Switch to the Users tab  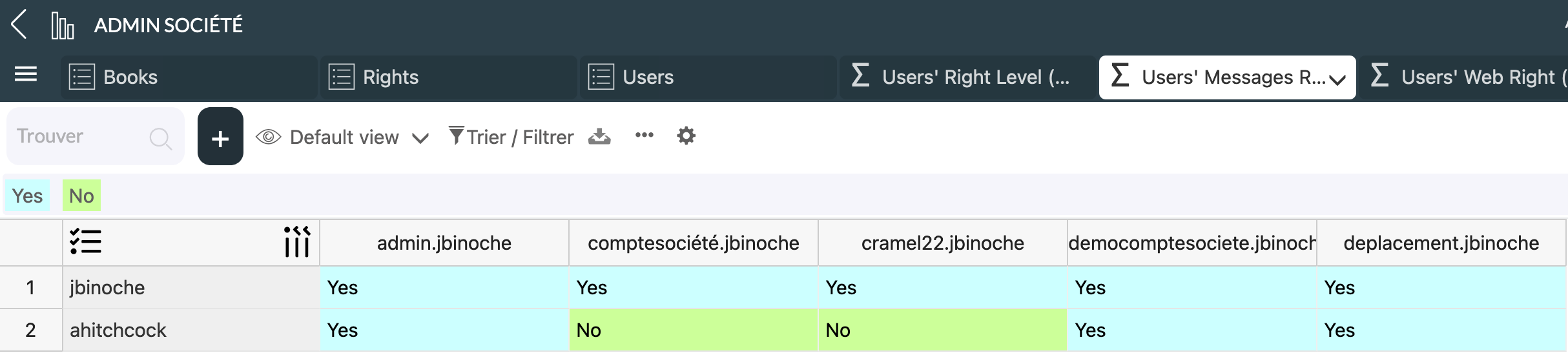coord(708,77)
